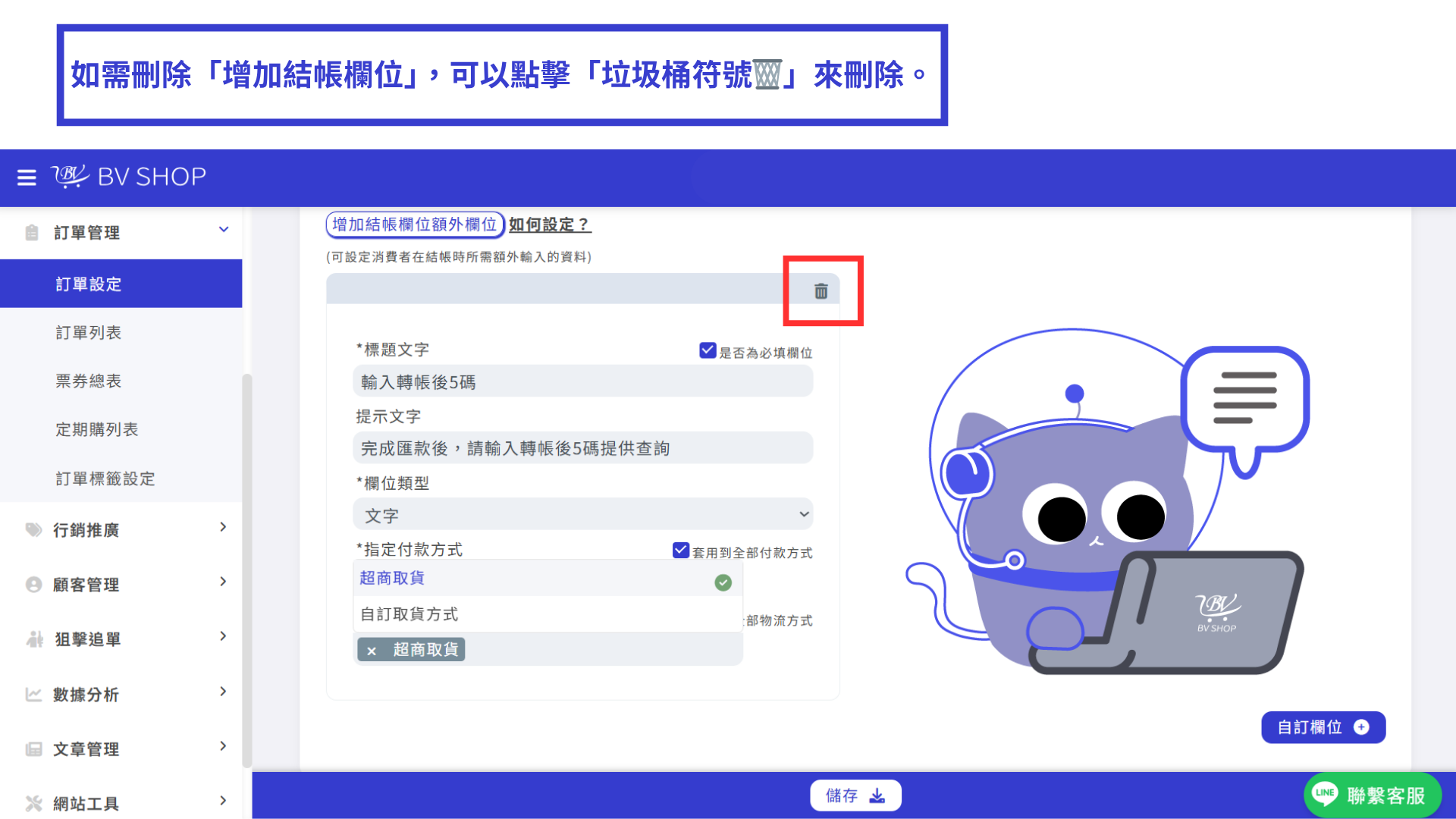Collapse the 訂單管理 section chevron
Image resolution: width=1456 pixels, height=819 pixels.
coord(224,230)
